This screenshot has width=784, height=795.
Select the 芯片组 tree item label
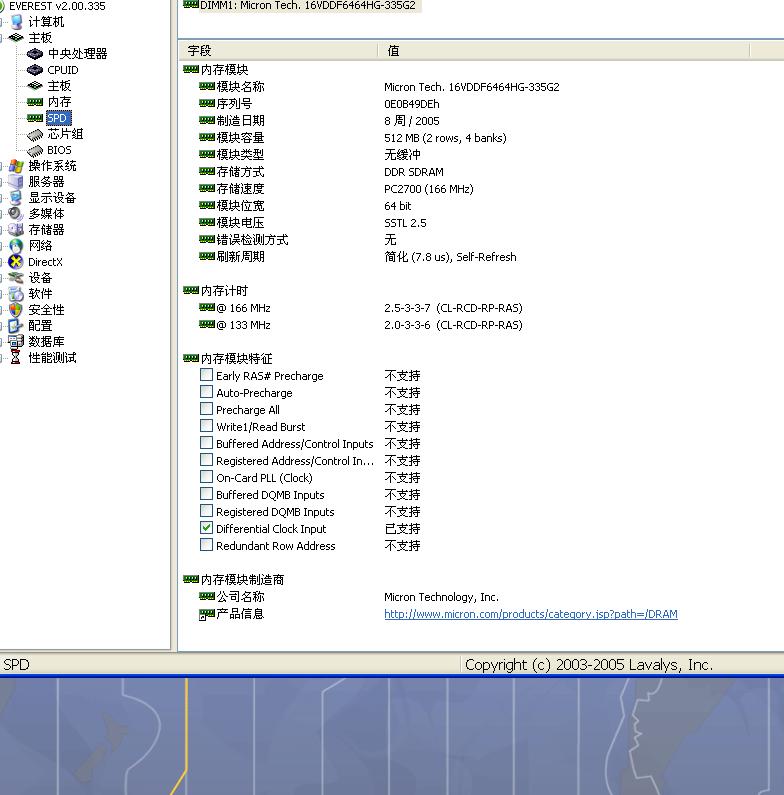pyautogui.click(x=65, y=134)
